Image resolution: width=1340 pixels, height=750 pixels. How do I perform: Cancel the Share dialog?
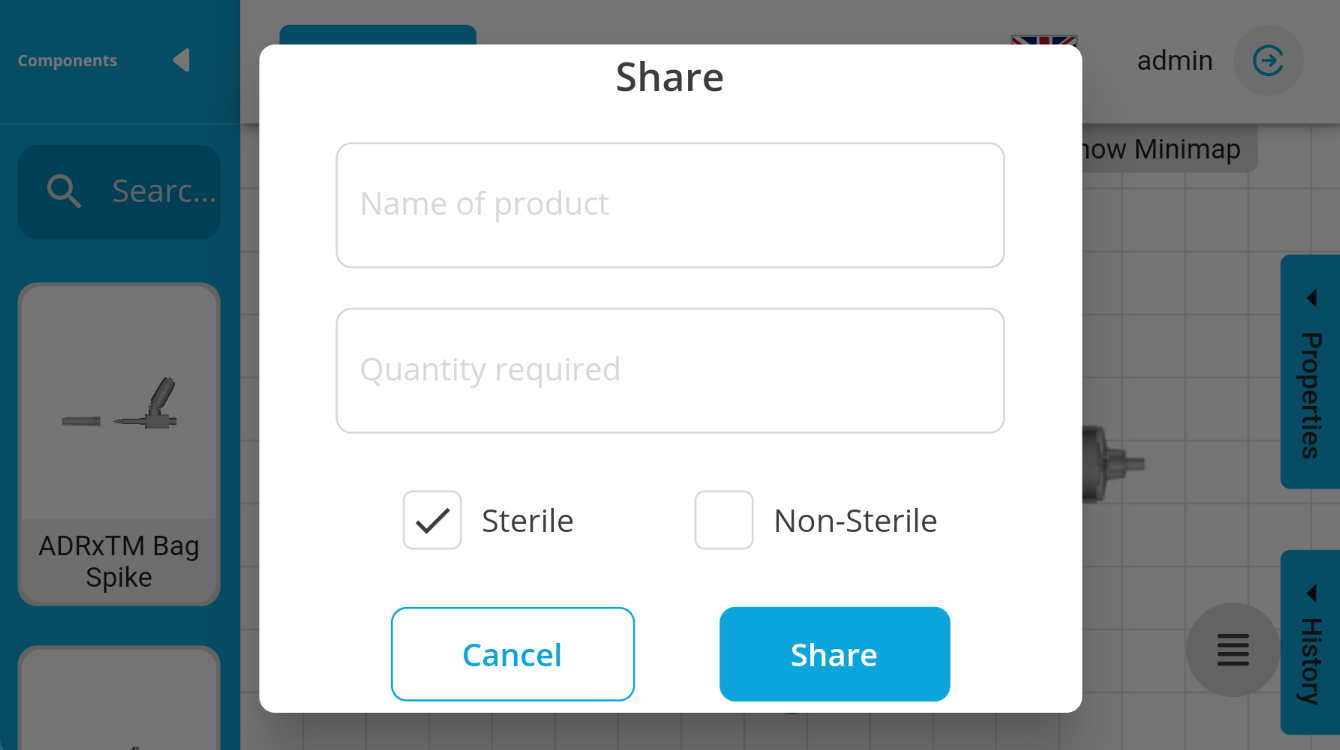[512, 654]
